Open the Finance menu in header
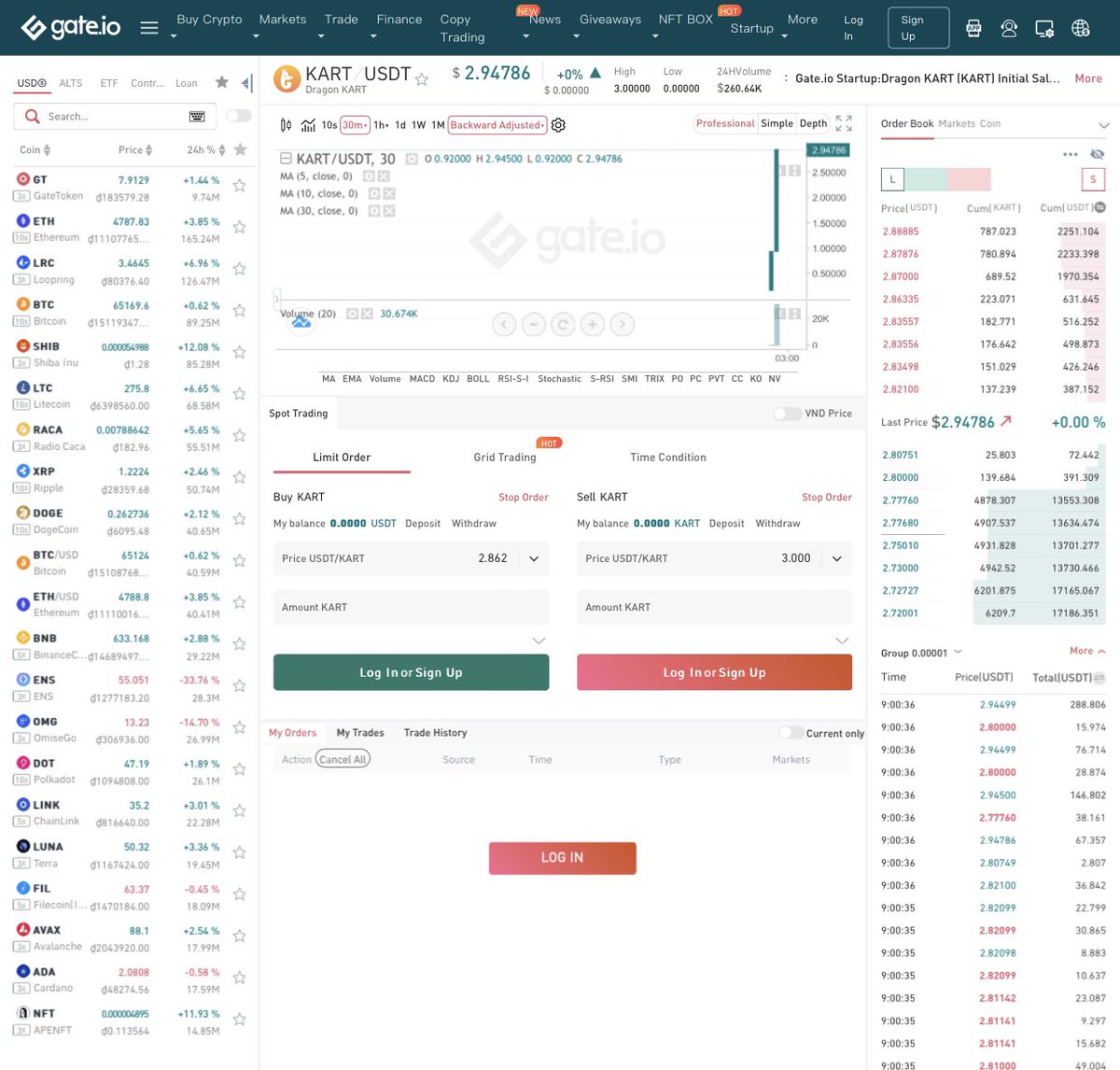Screen dimensions: 1120x1070 pos(399,20)
